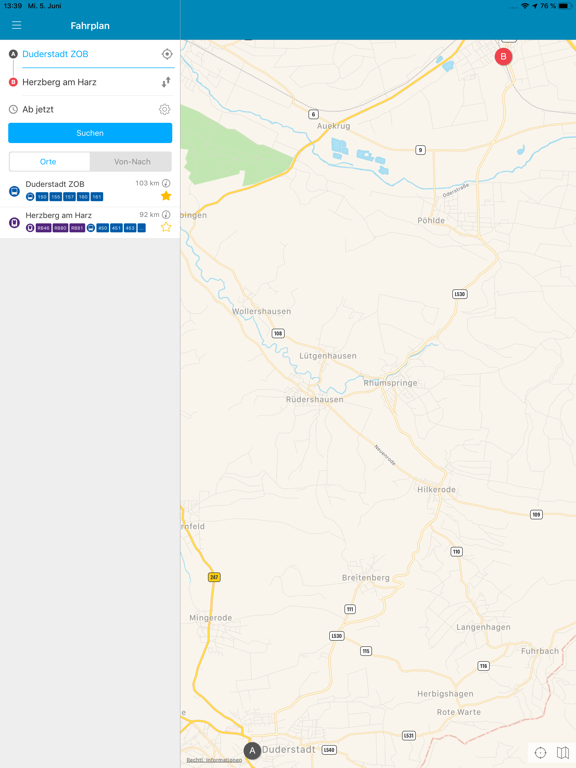Start the search with Suchen button

click(x=90, y=133)
